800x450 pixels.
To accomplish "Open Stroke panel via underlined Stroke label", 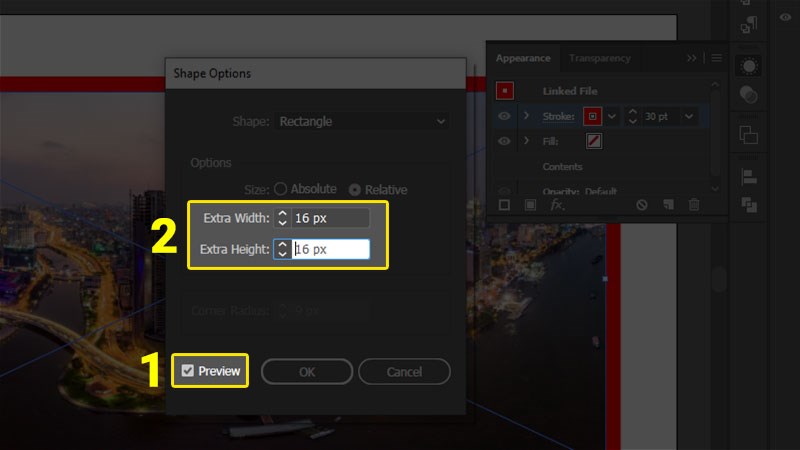I will (x=559, y=116).
